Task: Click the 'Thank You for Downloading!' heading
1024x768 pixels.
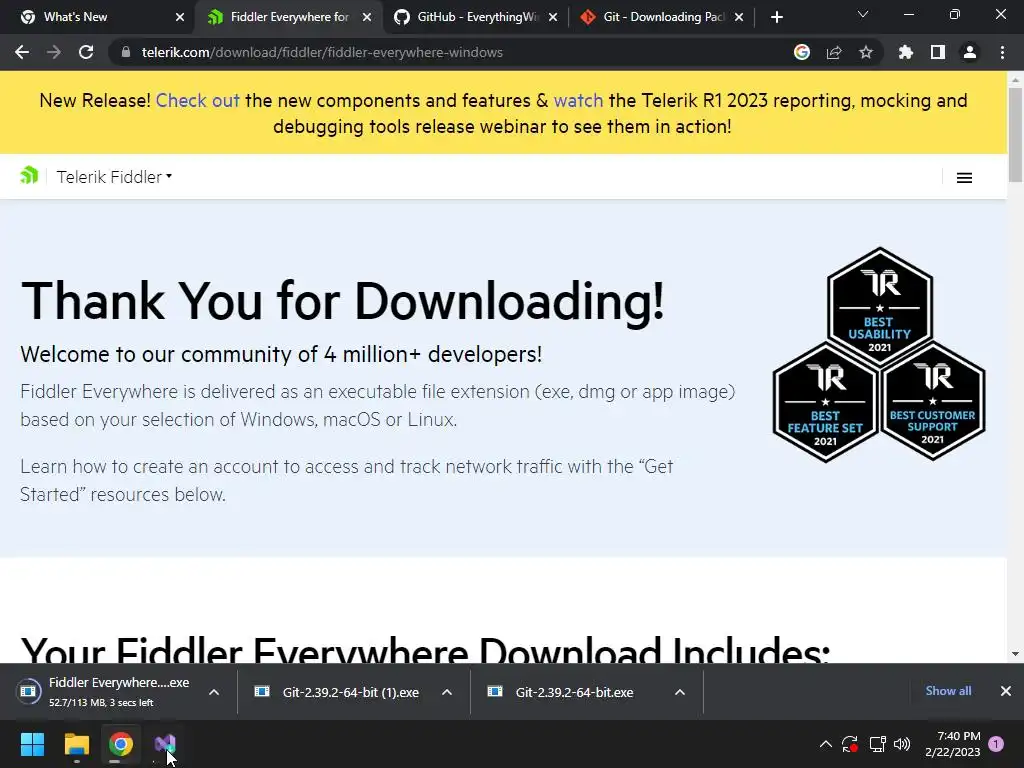Action: point(343,301)
